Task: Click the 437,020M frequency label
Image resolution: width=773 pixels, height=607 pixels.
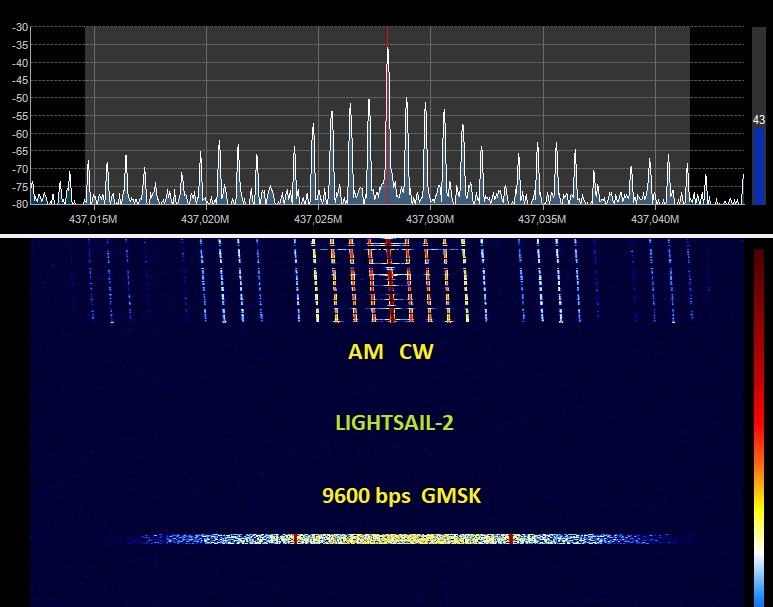Action: click(205, 219)
